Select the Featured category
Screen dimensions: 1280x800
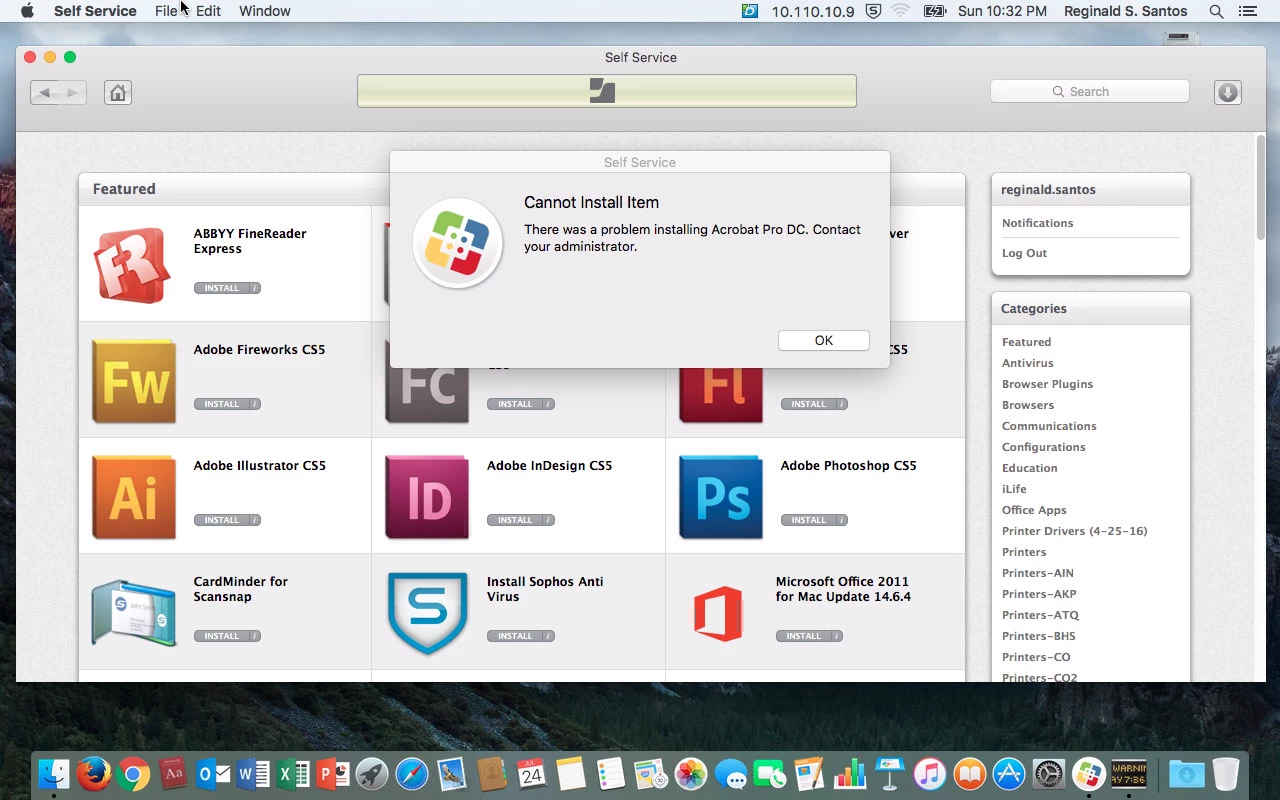tap(1026, 342)
